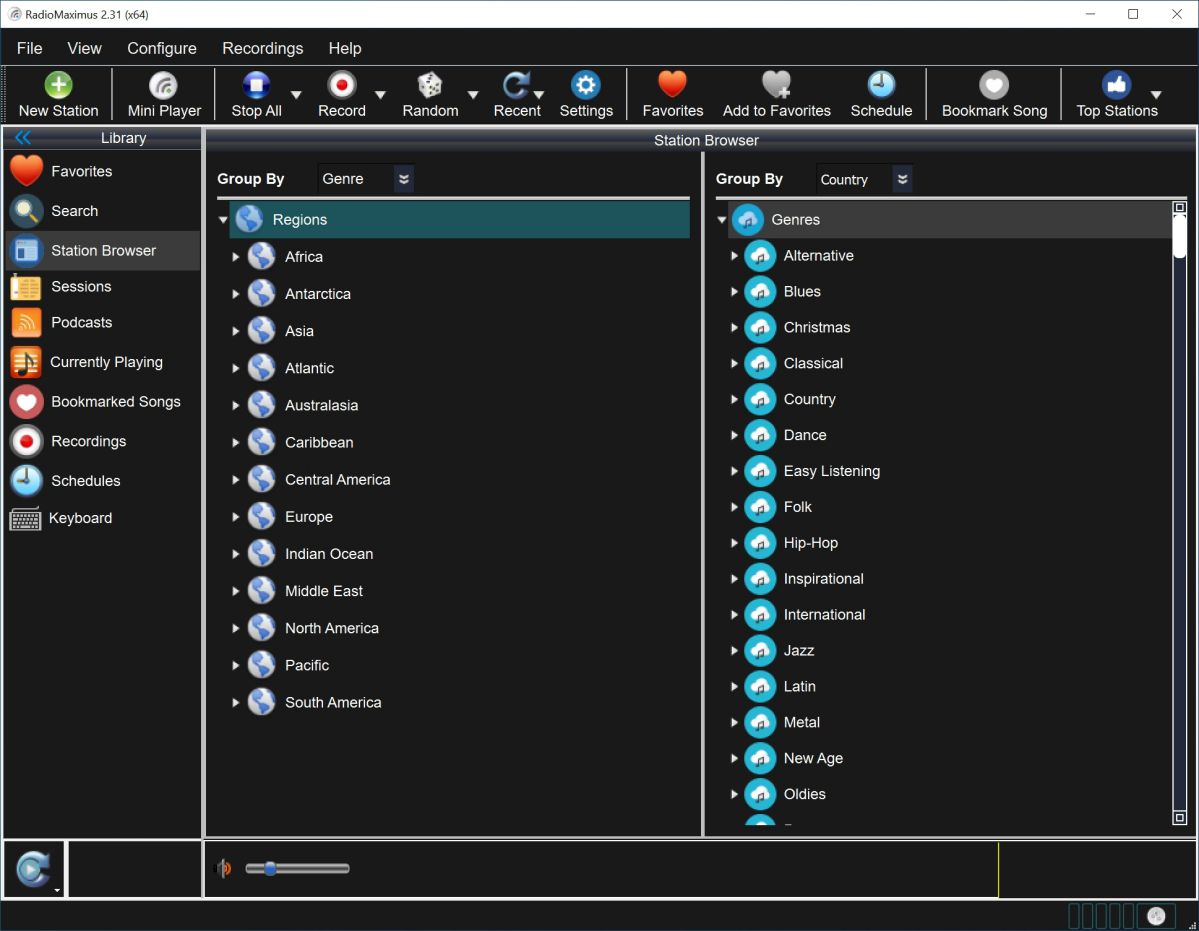Select the Oldies genre
Image resolution: width=1199 pixels, height=931 pixels.
point(804,794)
